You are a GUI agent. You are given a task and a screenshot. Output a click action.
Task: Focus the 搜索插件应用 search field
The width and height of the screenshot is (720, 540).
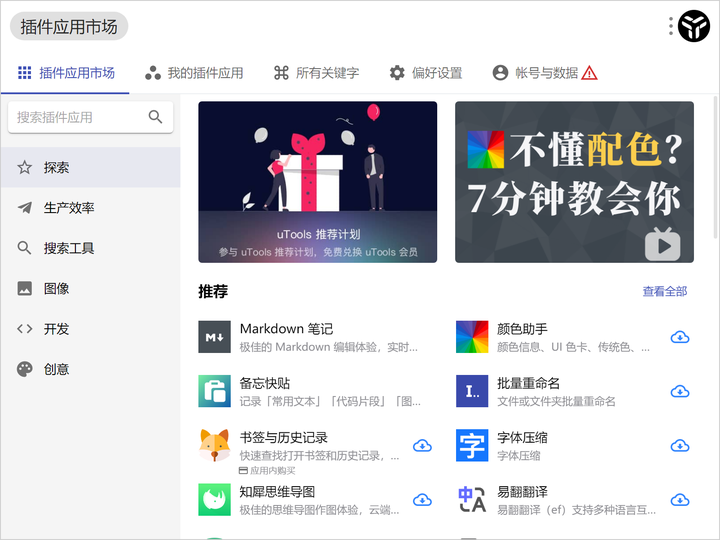click(x=90, y=117)
